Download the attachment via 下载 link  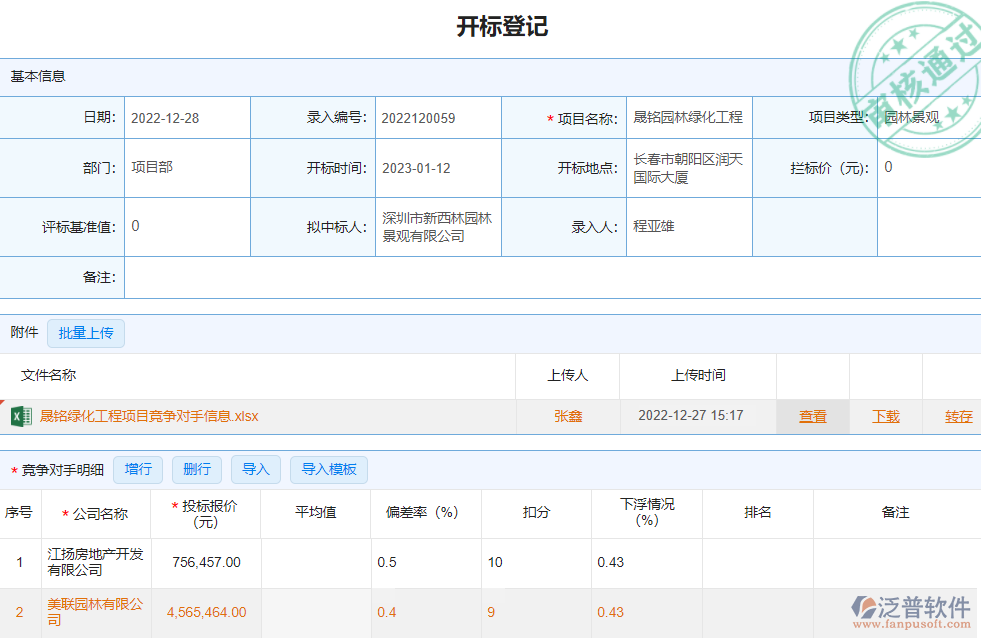tap(885, 417)
